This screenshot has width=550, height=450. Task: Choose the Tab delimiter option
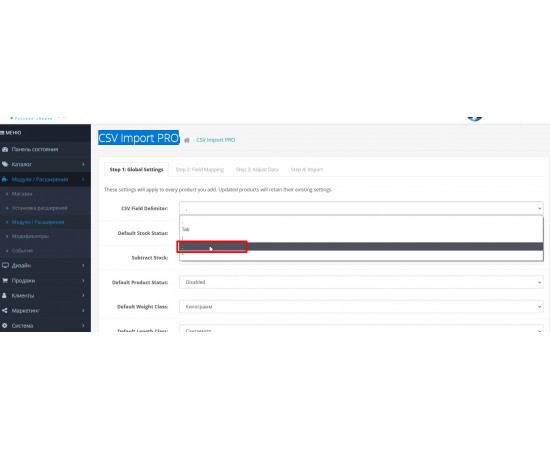coord(361,229)
